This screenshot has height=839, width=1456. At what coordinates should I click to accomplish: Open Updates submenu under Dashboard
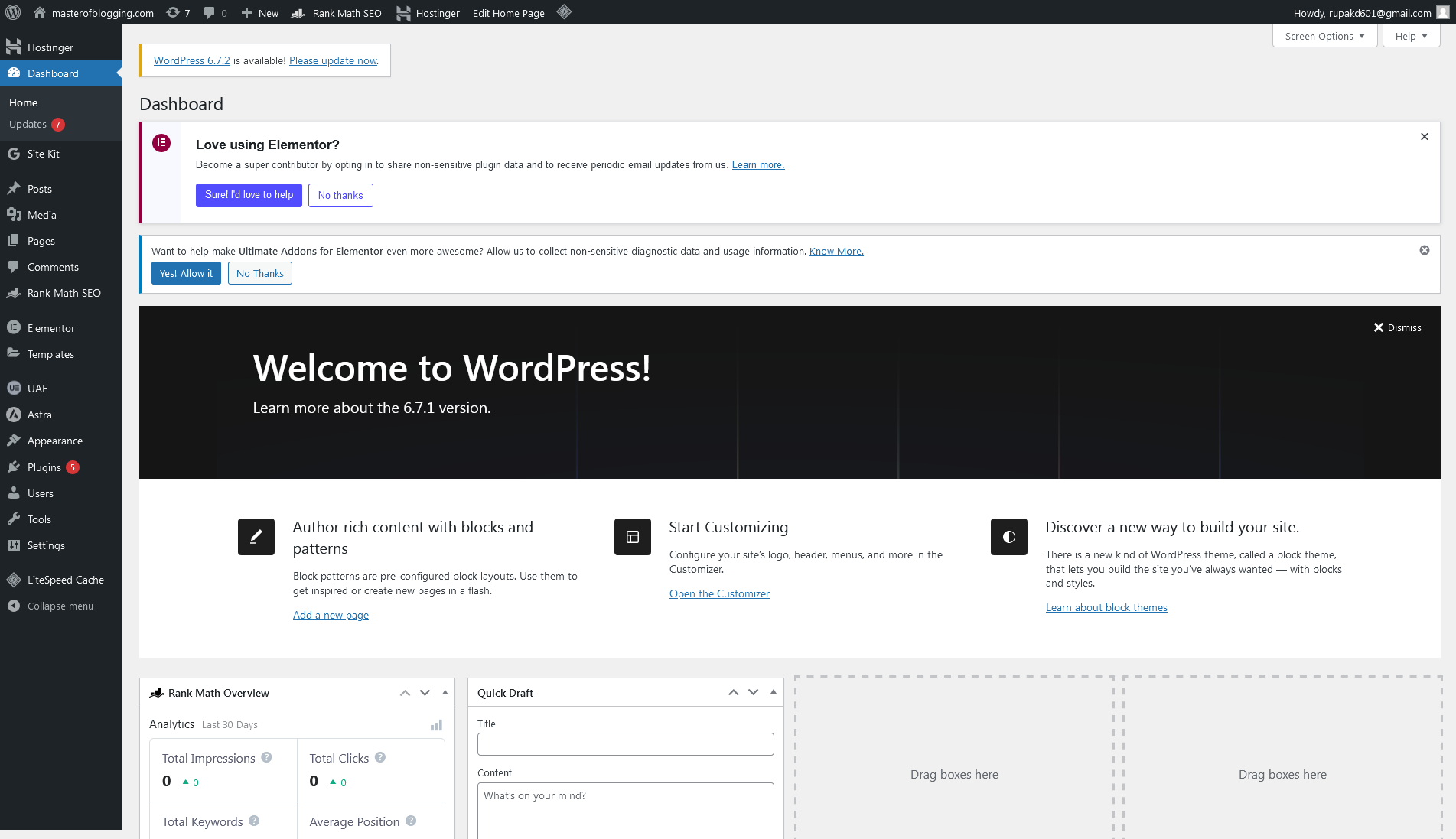[37, 124]
